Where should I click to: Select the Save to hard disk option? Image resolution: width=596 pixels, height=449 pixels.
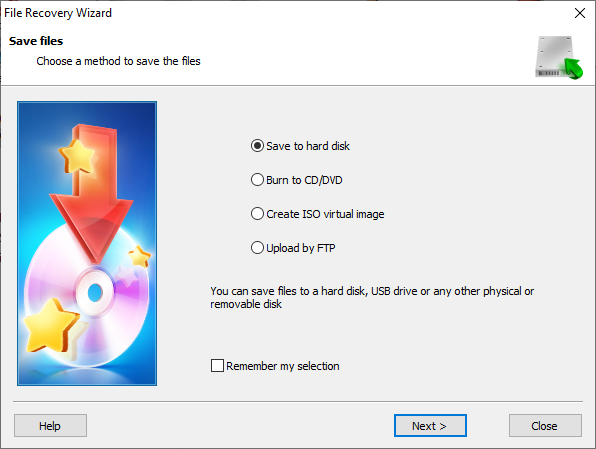pyautogui.click(x=257, y=146)
